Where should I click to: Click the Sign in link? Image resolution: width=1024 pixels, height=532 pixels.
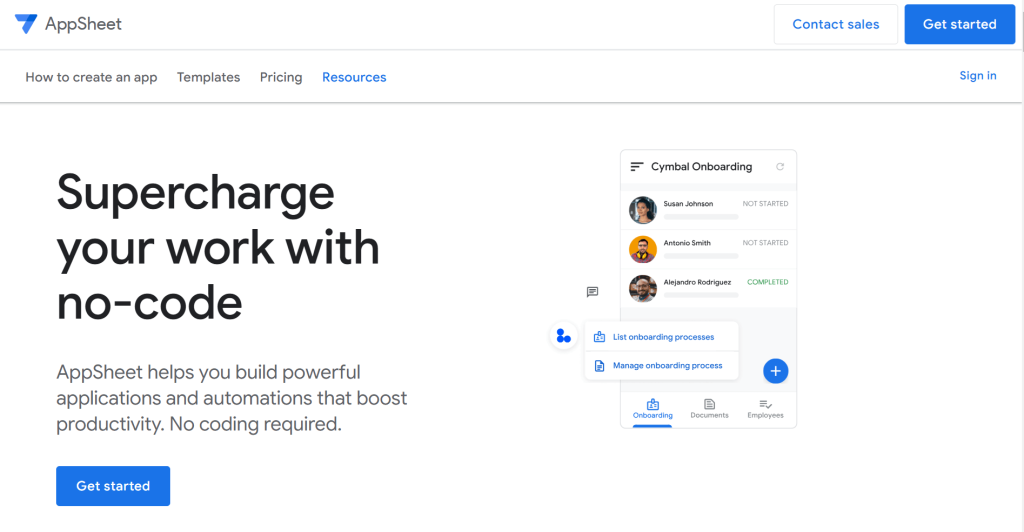[978, 76]
